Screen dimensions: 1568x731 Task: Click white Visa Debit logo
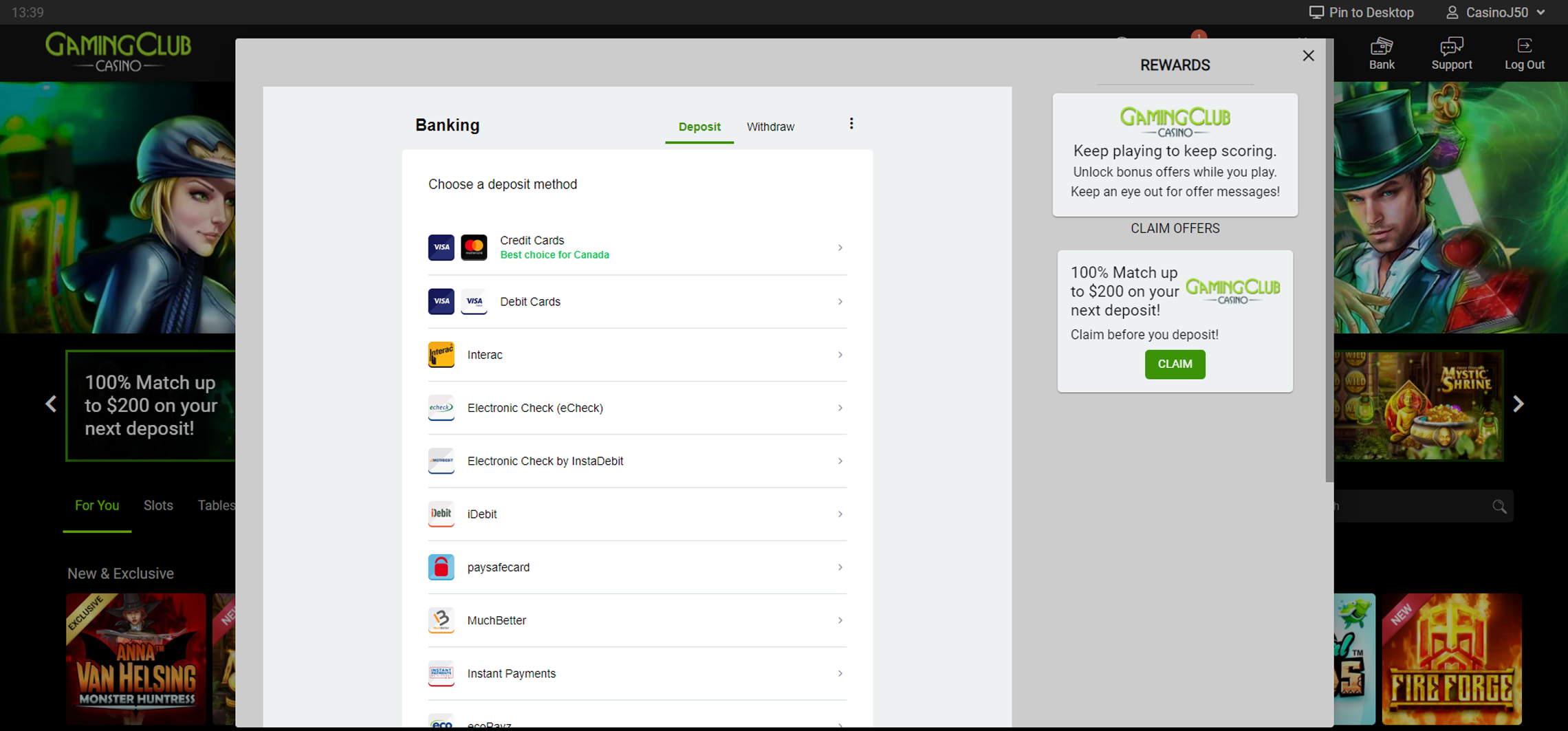coord(474,301)
